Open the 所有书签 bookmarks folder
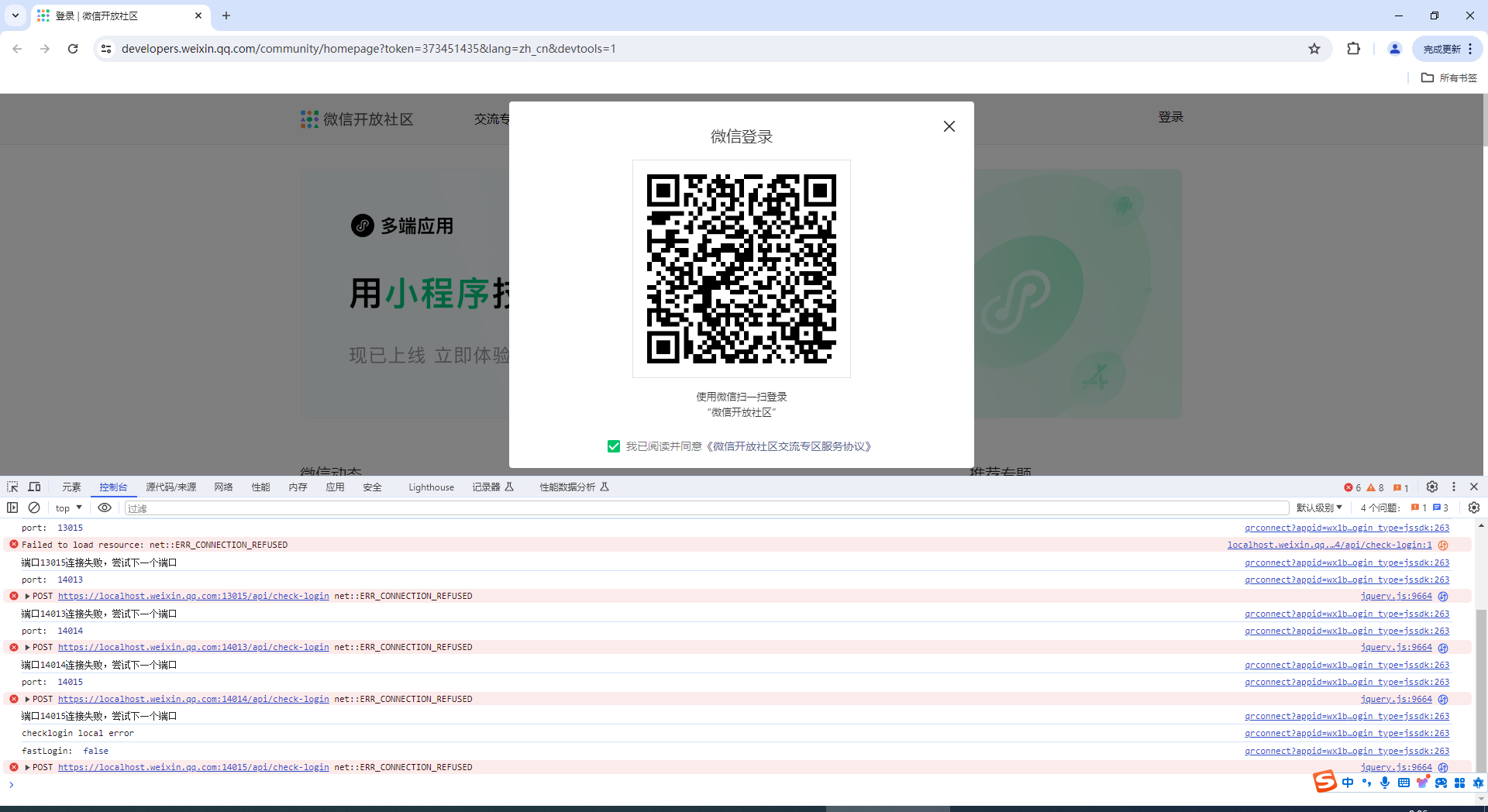1488x812 pixels. click(x=1449, y=77)
